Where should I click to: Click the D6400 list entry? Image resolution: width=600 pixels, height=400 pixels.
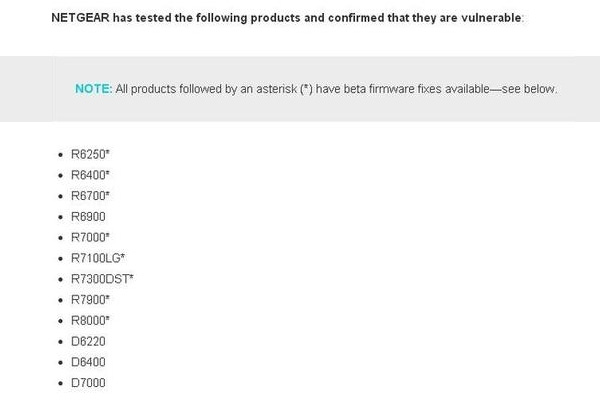tap(88, 362)
